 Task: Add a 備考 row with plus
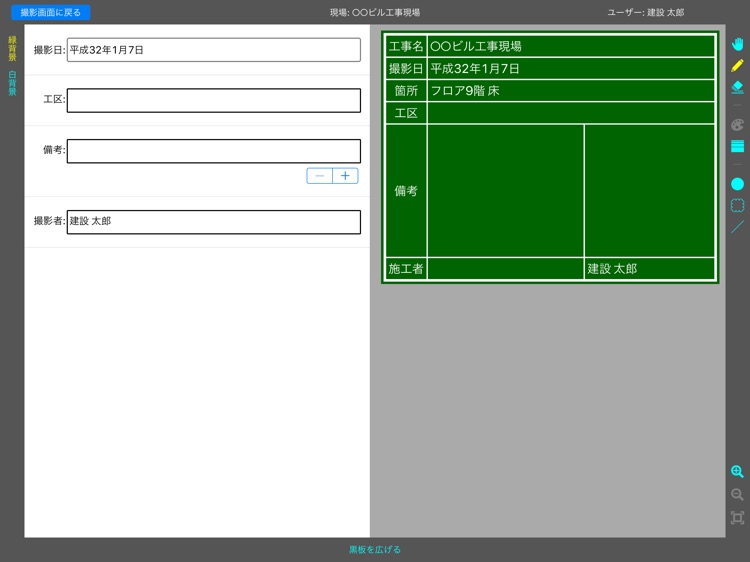pos(345,176)
